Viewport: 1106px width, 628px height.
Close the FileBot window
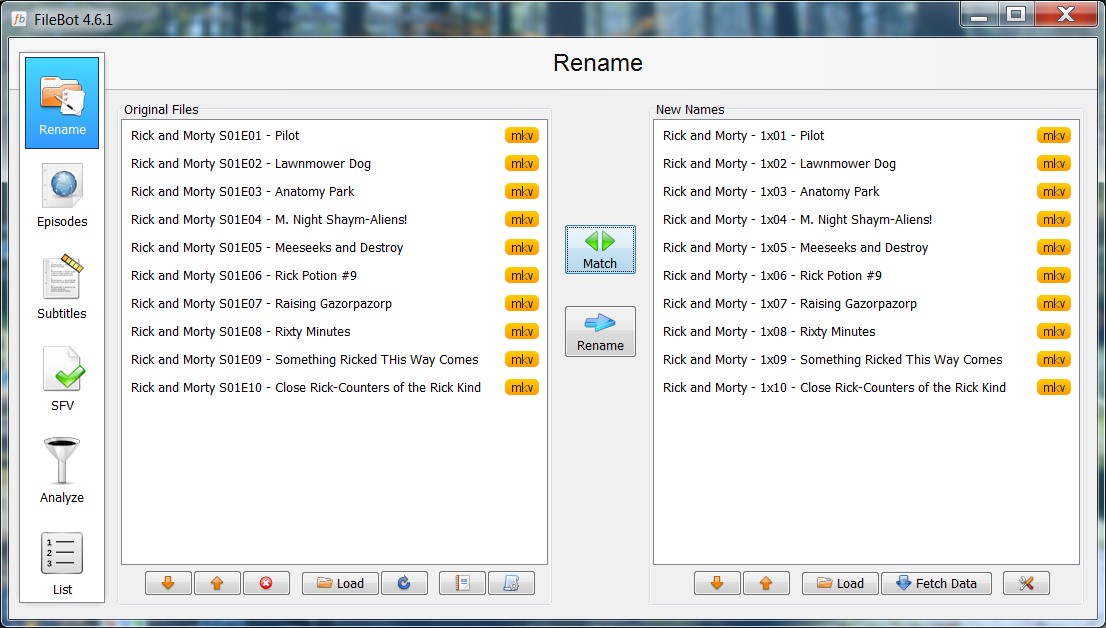coord(1066,14)
